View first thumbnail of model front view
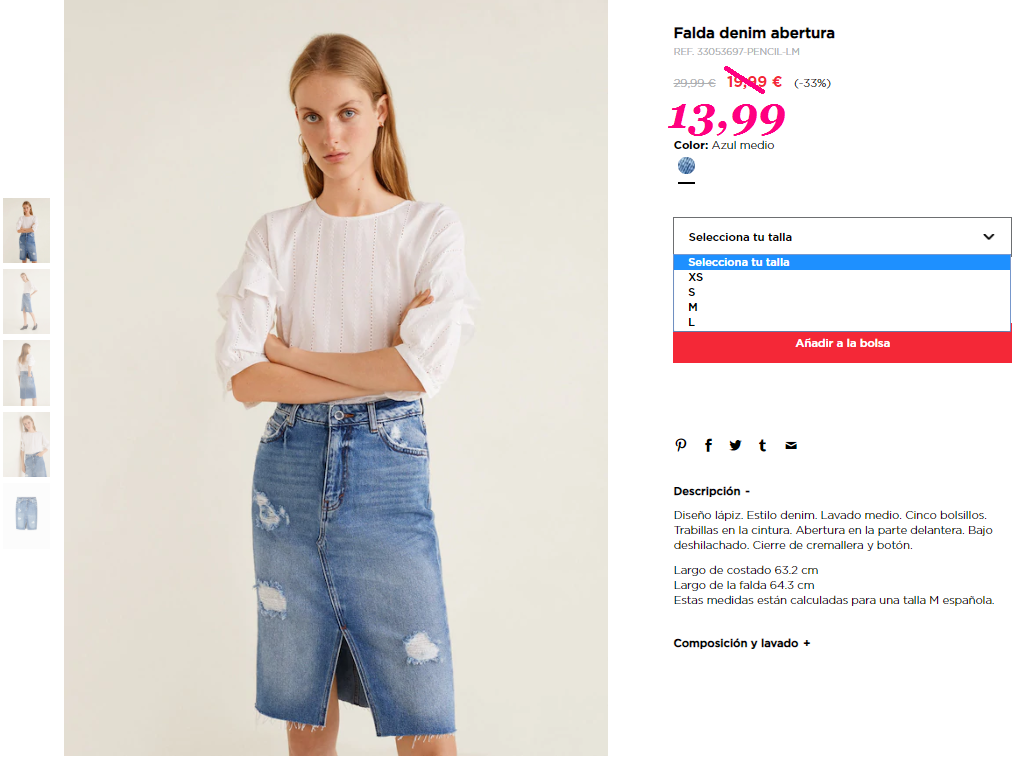This screenshot has height=763, width=1017. (x=27, y=230)
